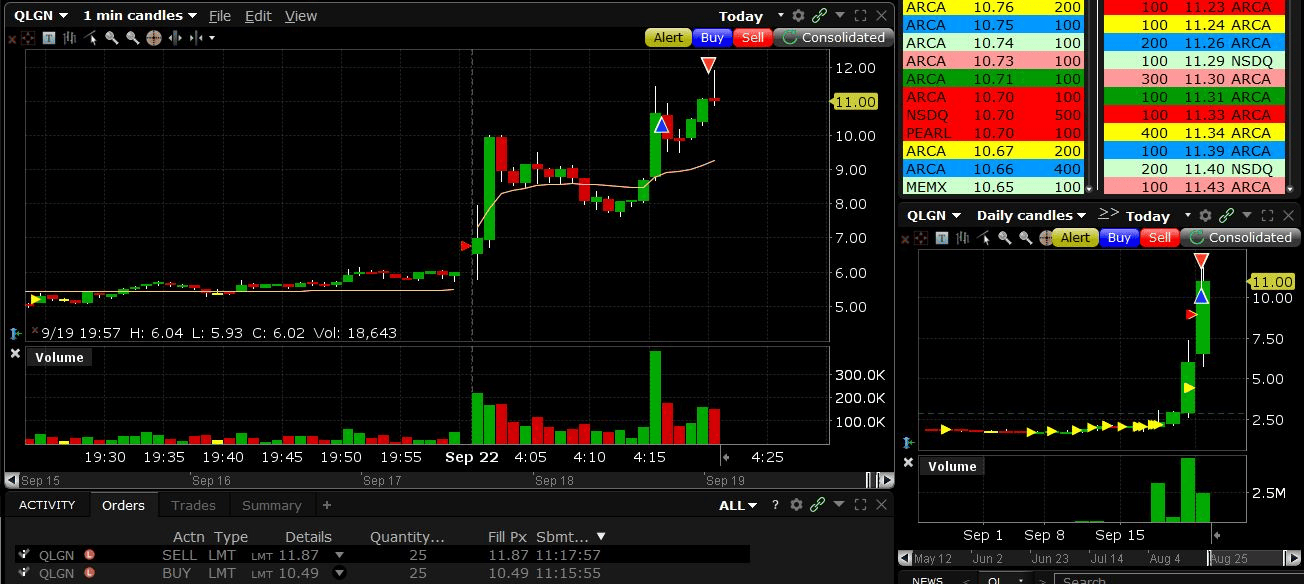Open QLGN symbol dropdown in 1 min chart
Image resolution: width=1304 pixels, height=584 pixels.
pyautogui.click(x=40, y=16)
